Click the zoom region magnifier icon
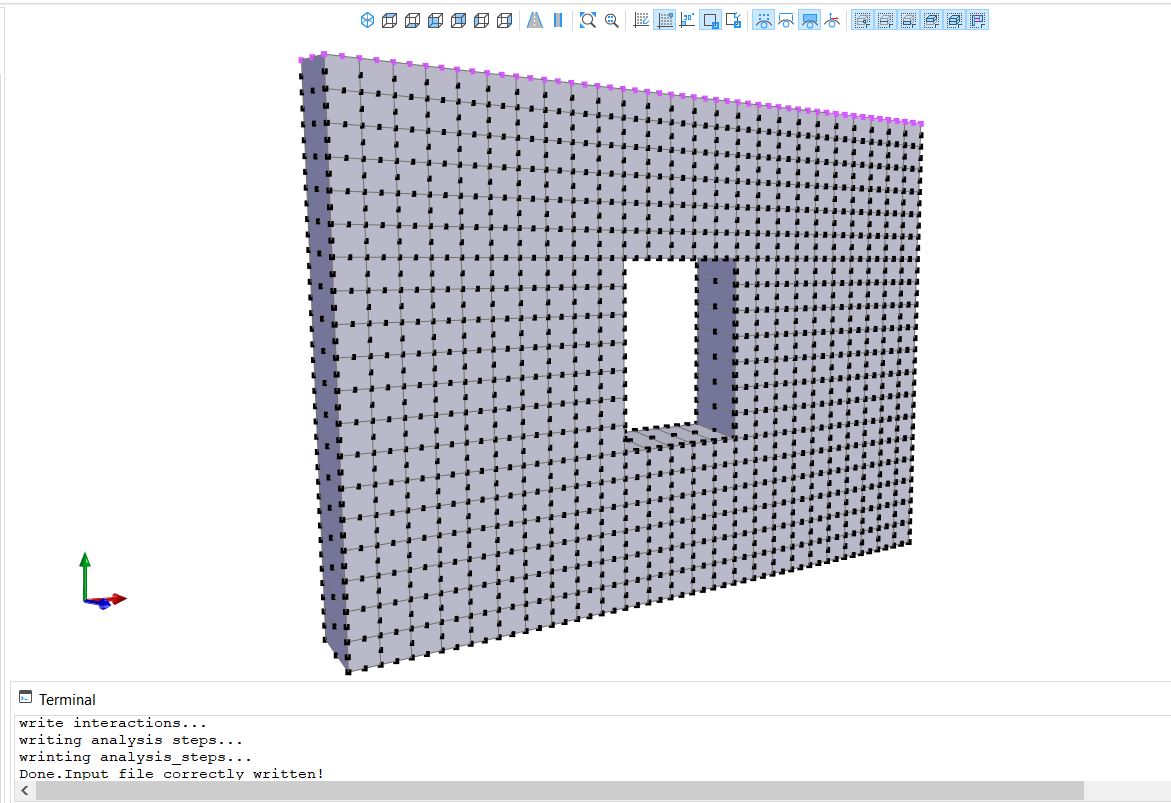 tap(612, 20)
